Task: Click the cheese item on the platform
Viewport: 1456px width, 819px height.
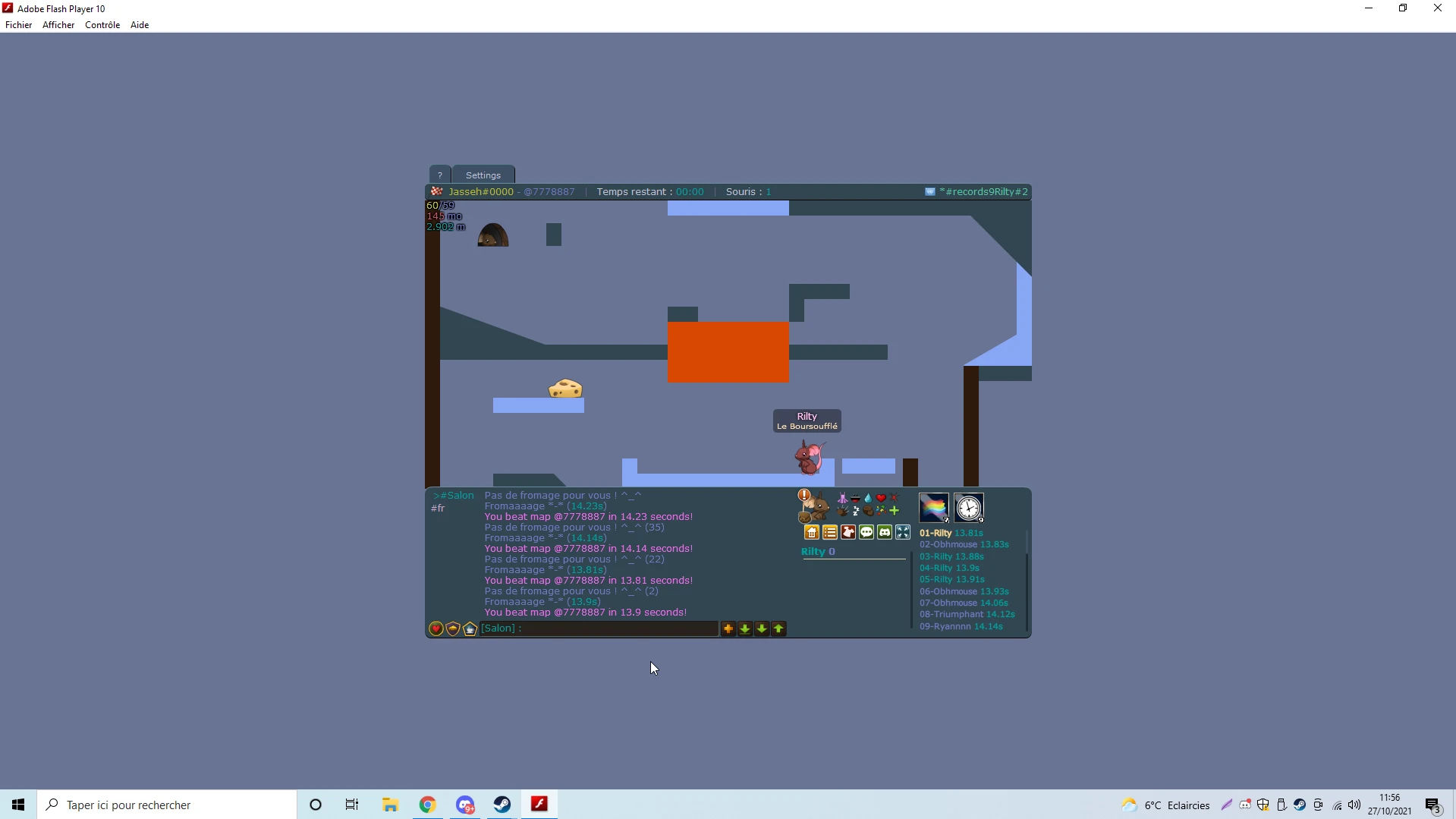Action: [565, 389]
